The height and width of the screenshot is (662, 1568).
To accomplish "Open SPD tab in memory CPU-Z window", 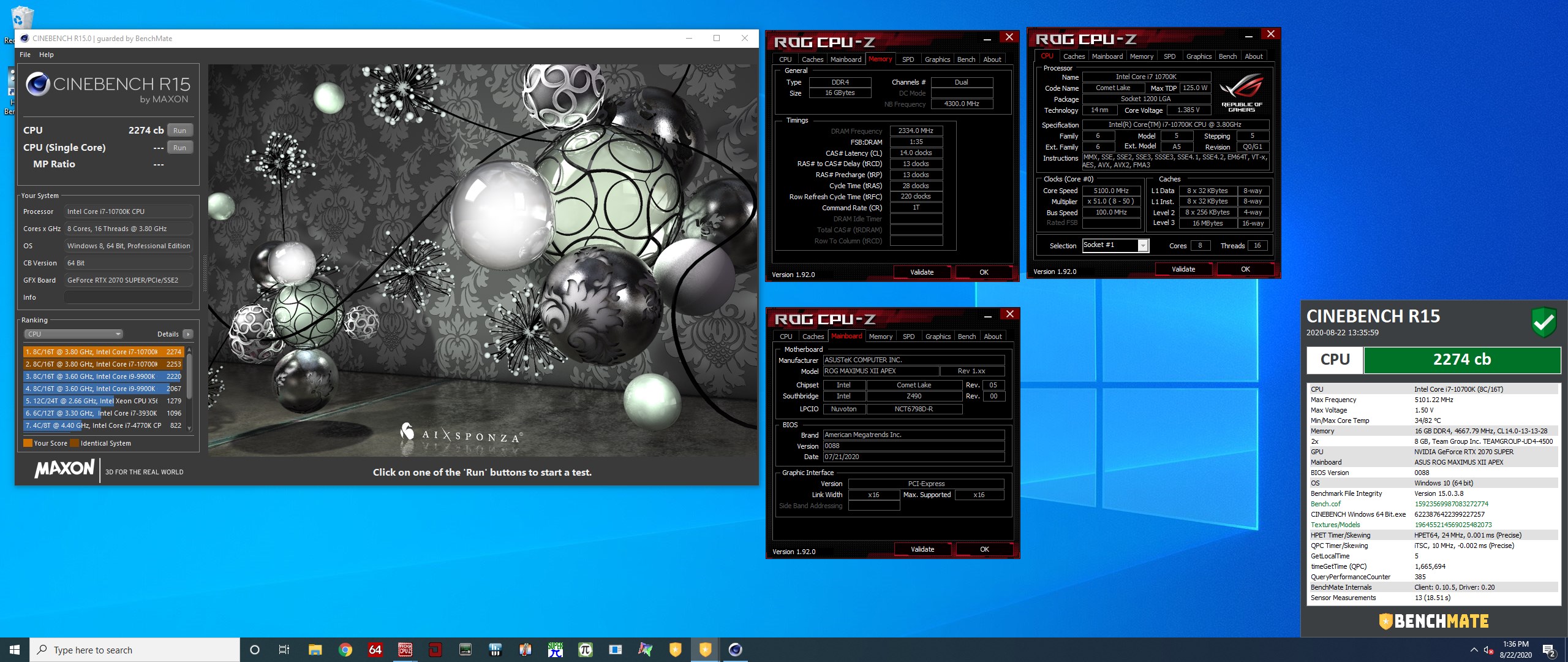I will pos(908,59).
